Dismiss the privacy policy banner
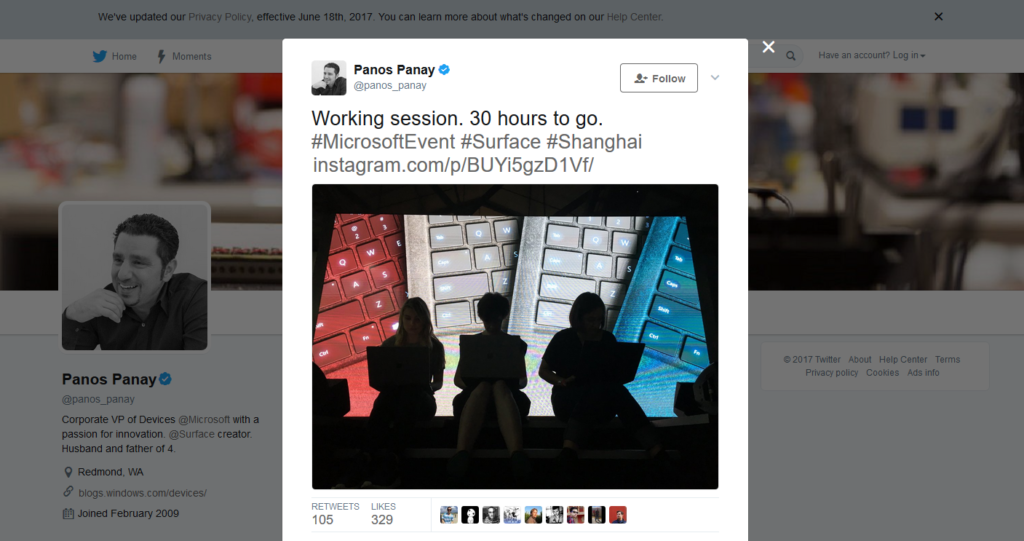This screenshot has width=1024, height=541. click(938, 16)
